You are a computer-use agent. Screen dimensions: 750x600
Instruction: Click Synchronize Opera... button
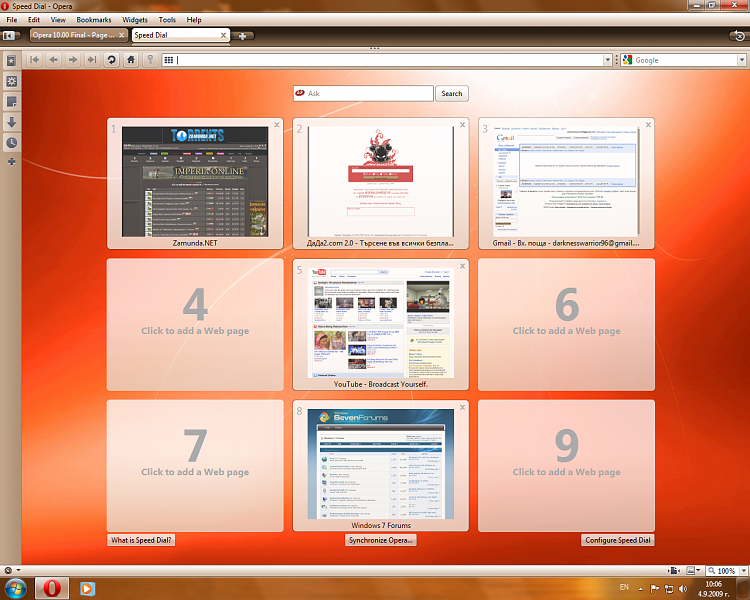(381, 540)
